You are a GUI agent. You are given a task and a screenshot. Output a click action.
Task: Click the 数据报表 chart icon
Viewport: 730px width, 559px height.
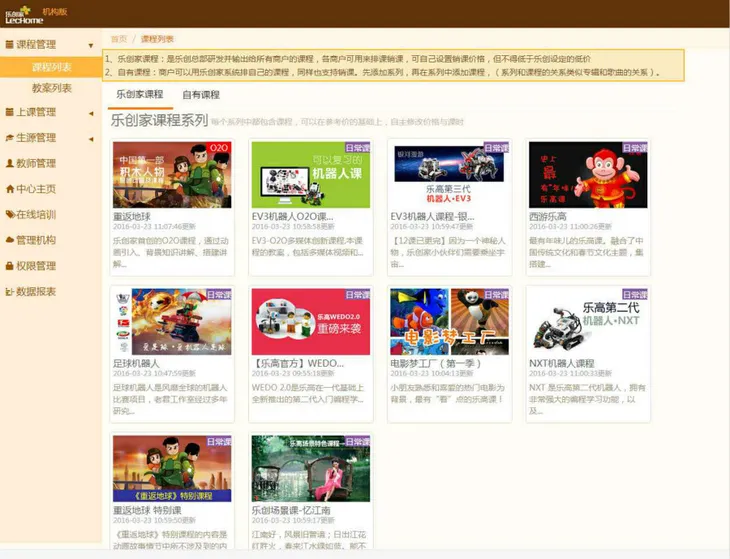point(9,291)
